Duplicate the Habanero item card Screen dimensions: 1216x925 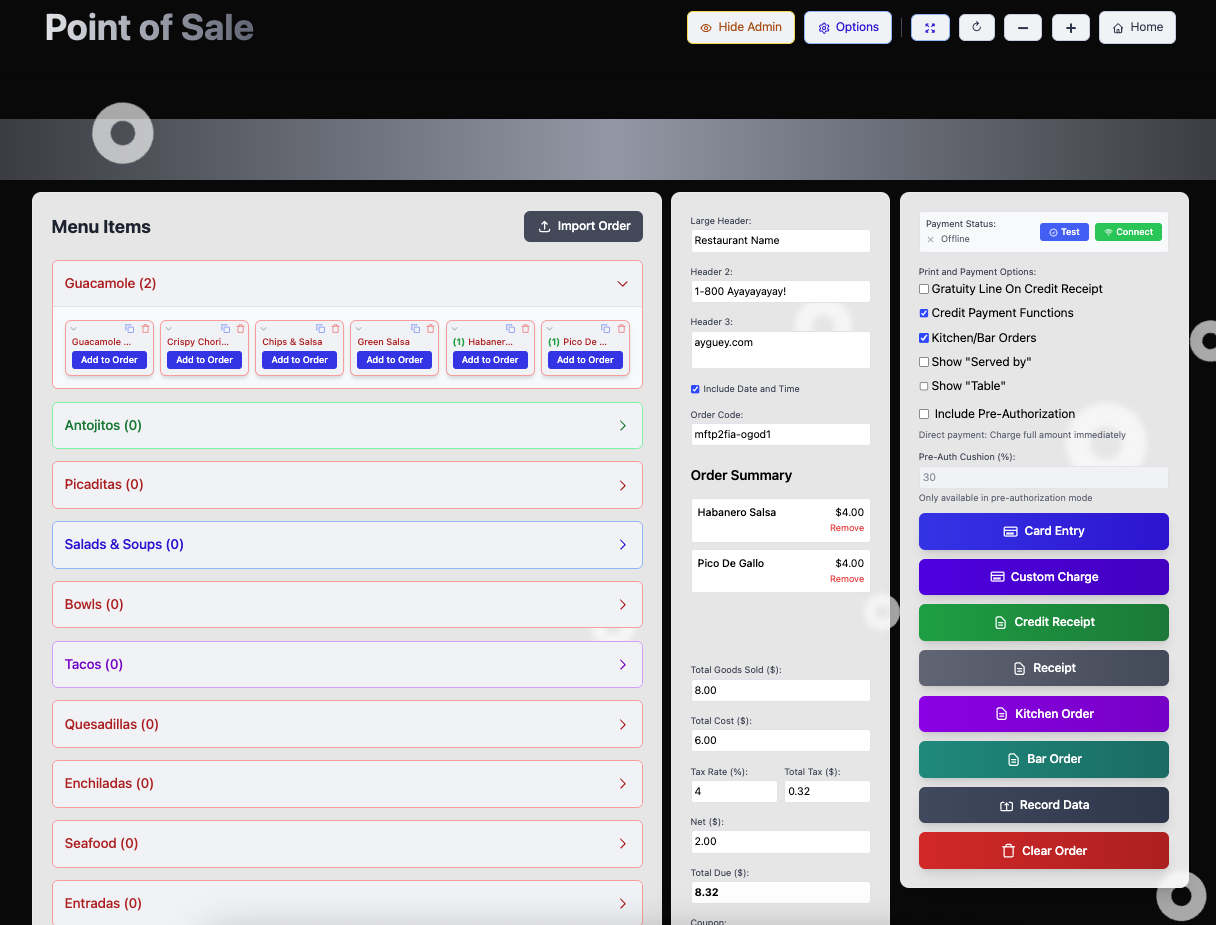click(510, 328)
